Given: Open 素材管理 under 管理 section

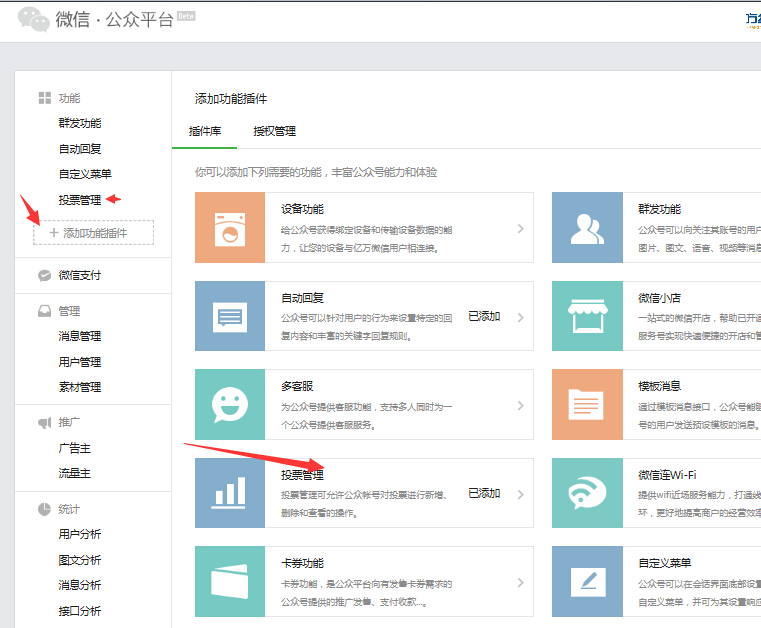Looking at the screenshot, I should 79,387.
